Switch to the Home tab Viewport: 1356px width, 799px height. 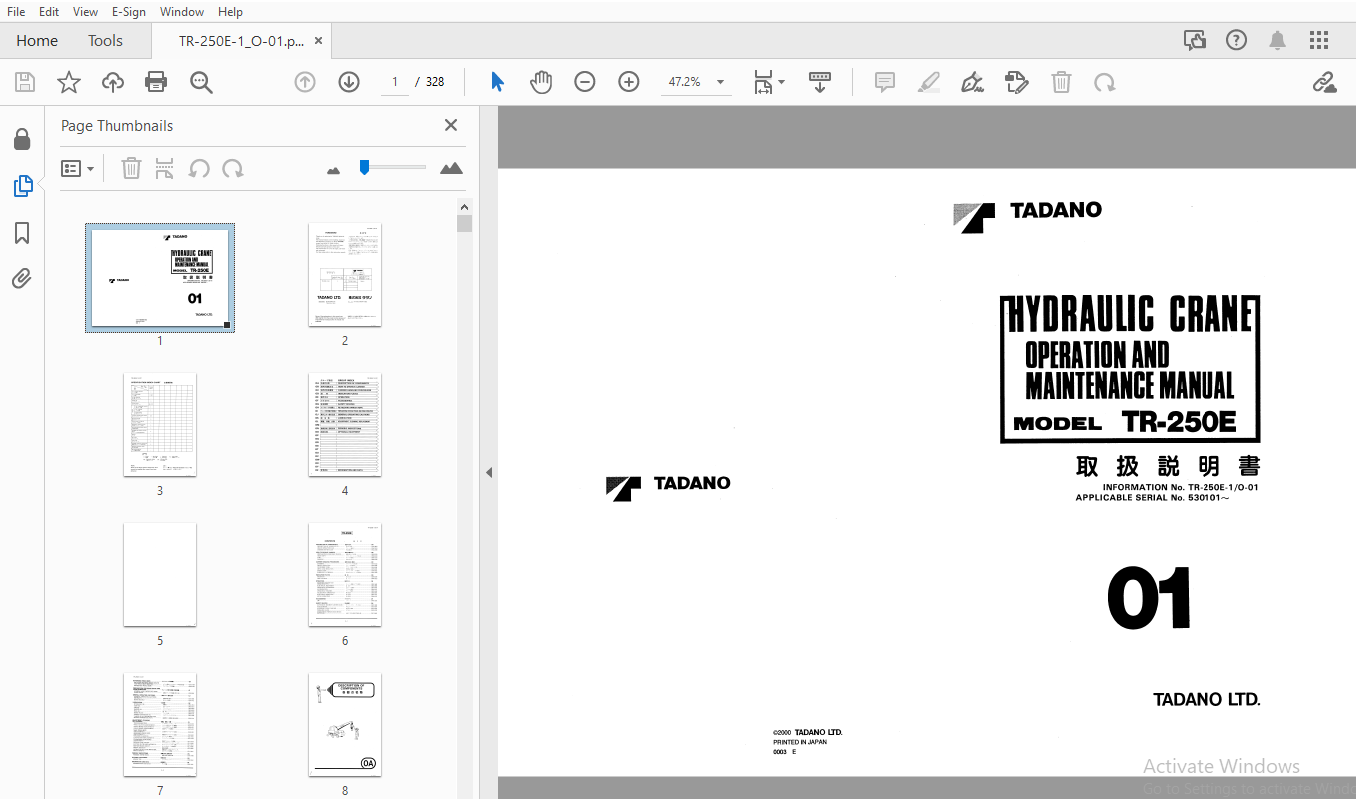37,41
